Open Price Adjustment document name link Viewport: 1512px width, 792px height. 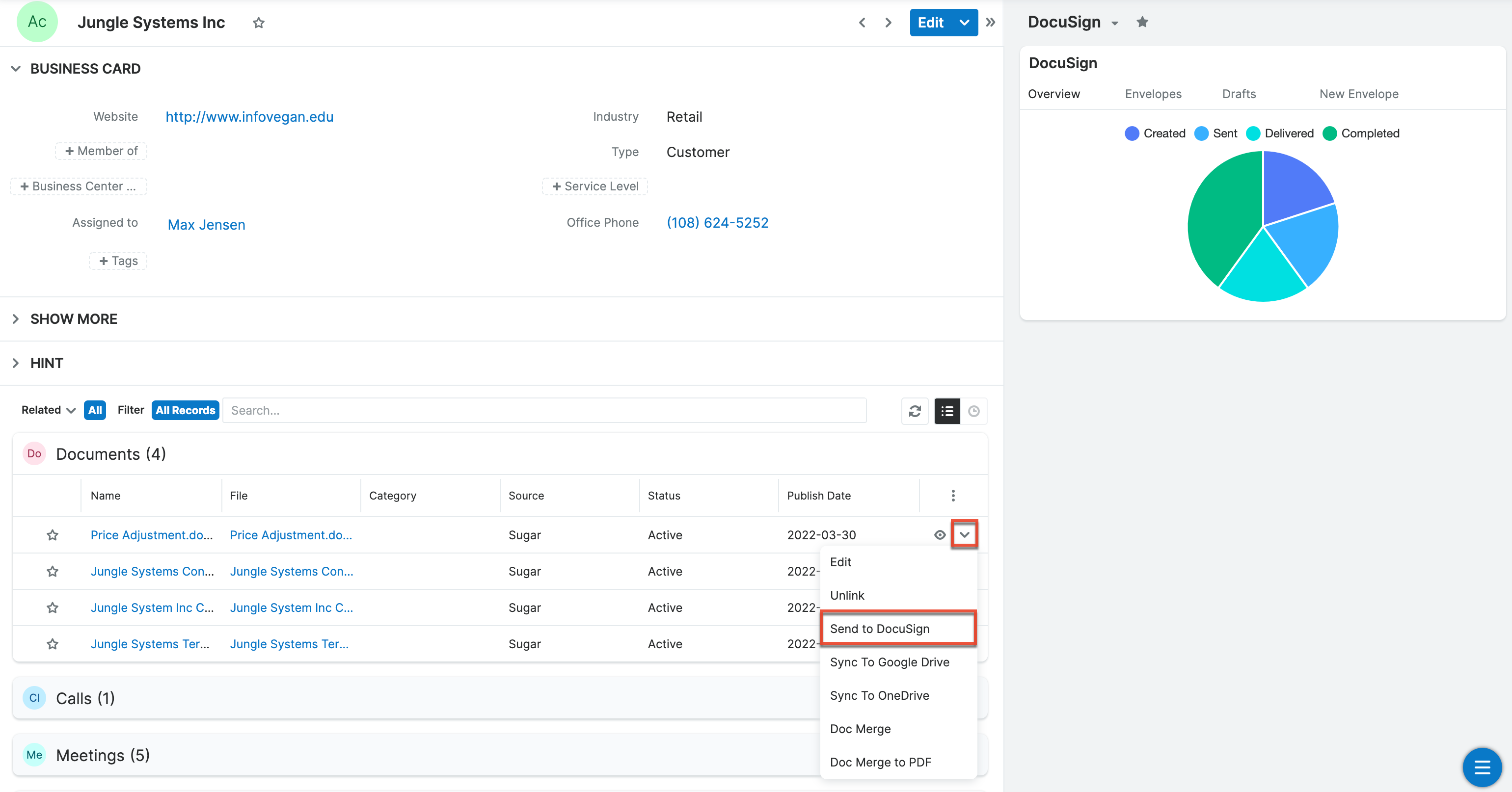[x=151, y=535]
